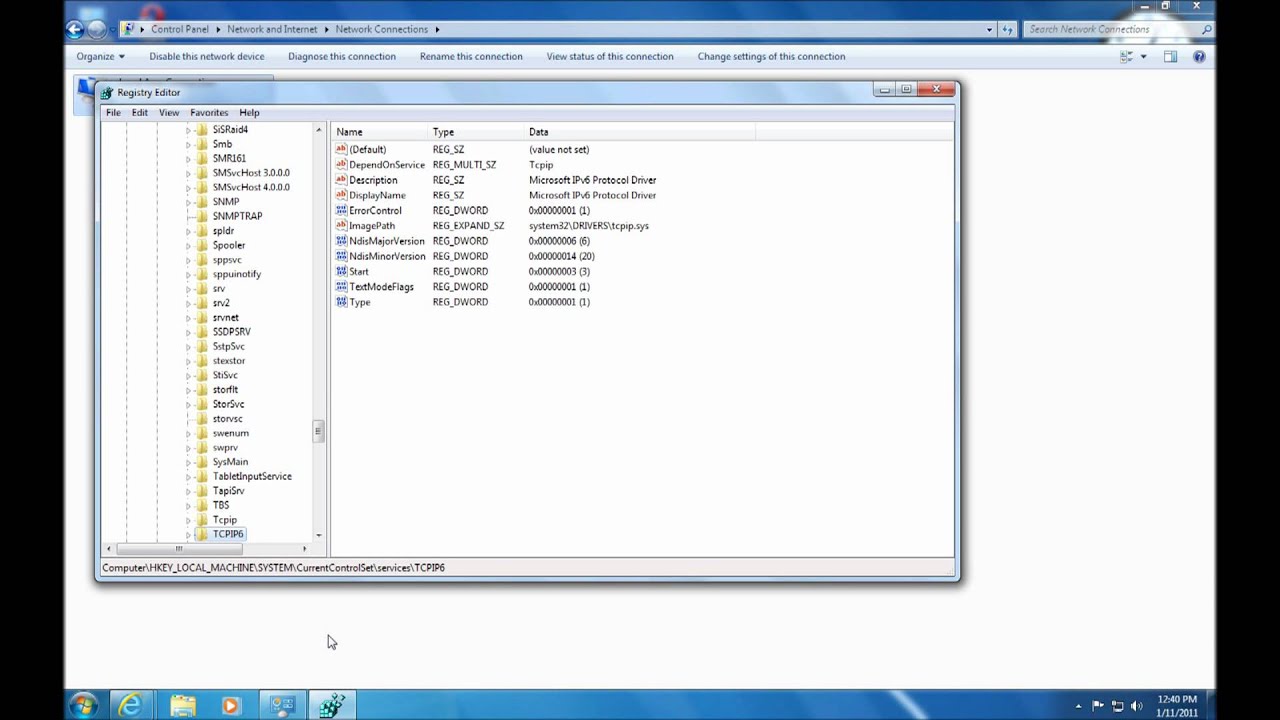Toggle the preview pane icon
This screenshot has height=720, width=1280.
pos(1170,56)
